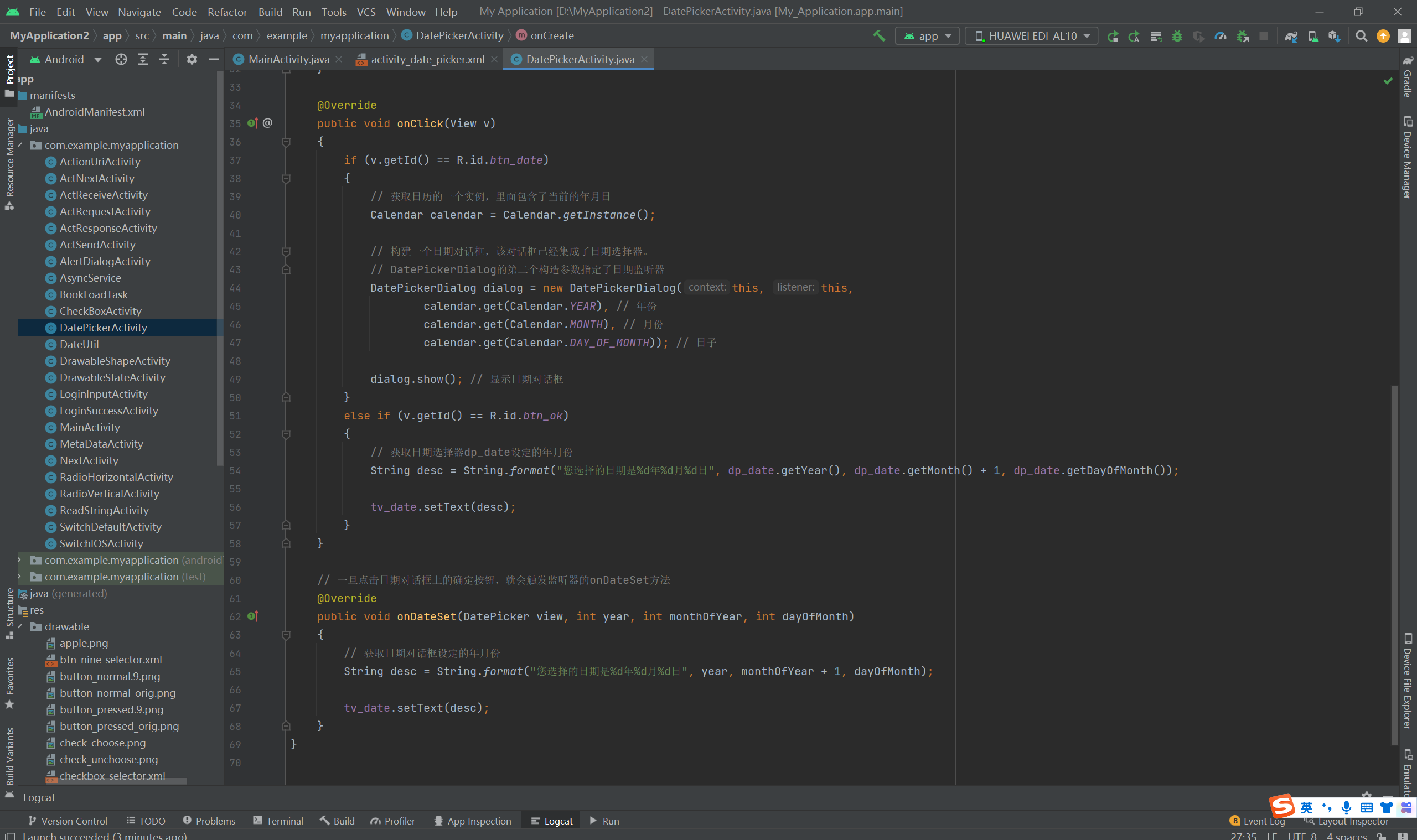Expand com.example.myapplication (test) package
This screenshot has width=1417, height=840.
coord(20,576)
